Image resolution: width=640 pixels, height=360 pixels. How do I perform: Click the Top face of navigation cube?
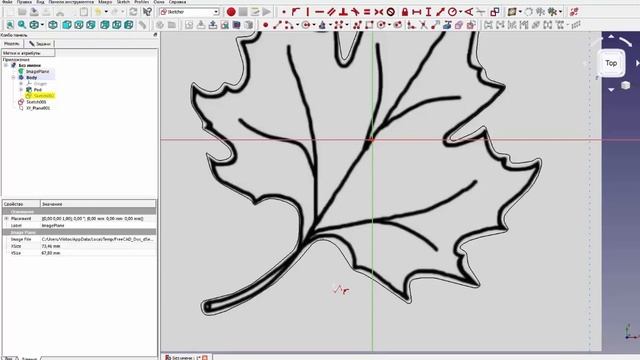(611, 63)
